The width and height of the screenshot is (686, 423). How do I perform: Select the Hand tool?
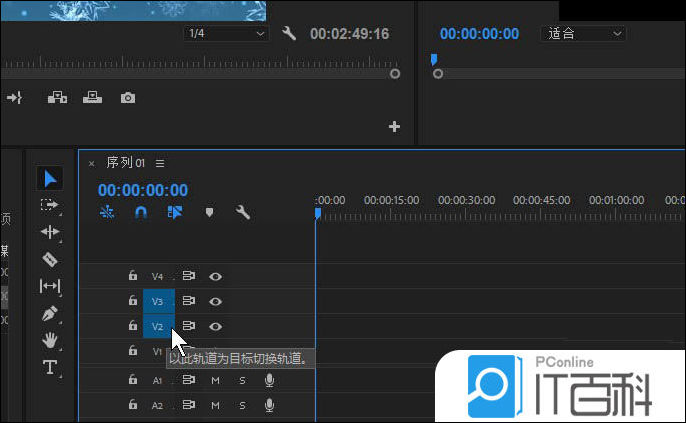point(50,340)
